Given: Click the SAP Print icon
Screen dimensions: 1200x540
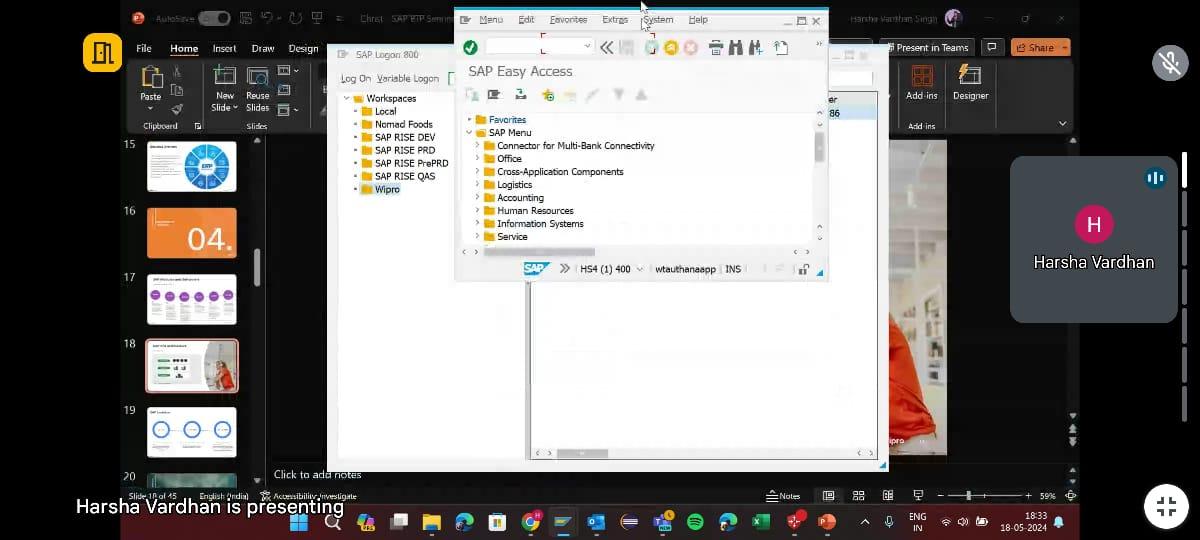Looking at the screenshot, I should pos(716,47).
